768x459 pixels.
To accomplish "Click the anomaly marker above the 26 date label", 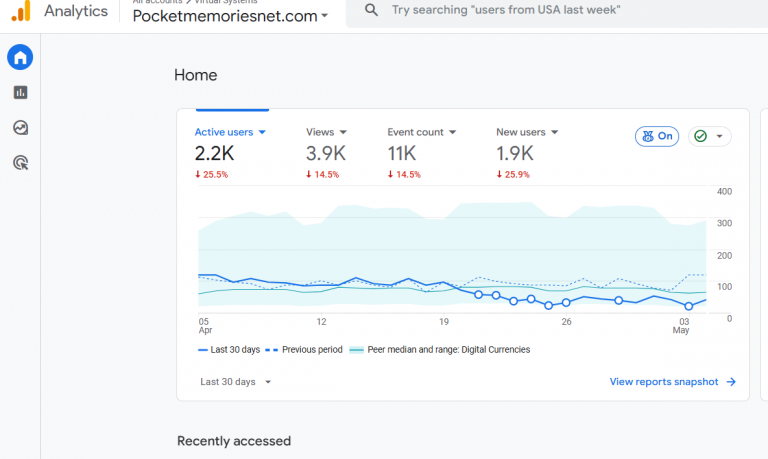I will [x=566, y=303].
